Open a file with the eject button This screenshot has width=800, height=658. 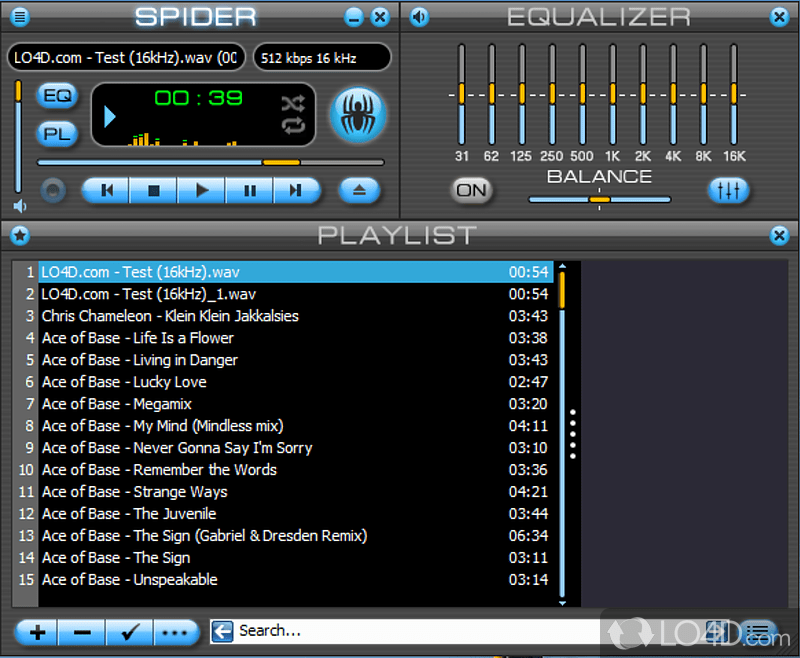click(x=359, y=191)
